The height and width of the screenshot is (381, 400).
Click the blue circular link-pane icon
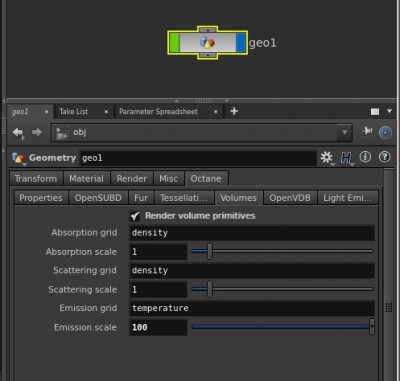[385, 133]
